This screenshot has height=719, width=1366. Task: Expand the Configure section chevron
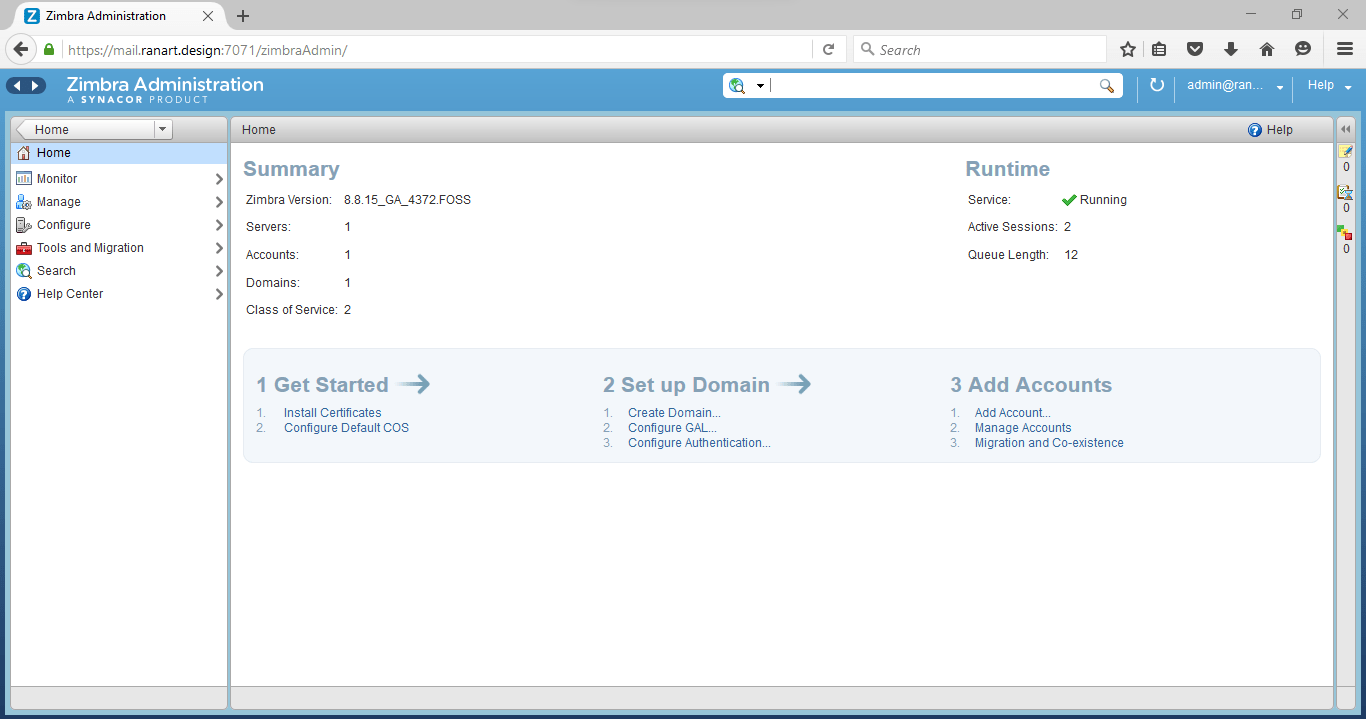pyautogui.click(x=219, y=225)
